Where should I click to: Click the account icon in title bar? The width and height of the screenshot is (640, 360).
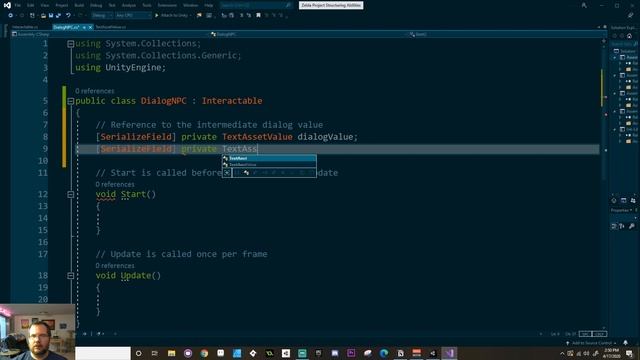(x=584, y=5)
